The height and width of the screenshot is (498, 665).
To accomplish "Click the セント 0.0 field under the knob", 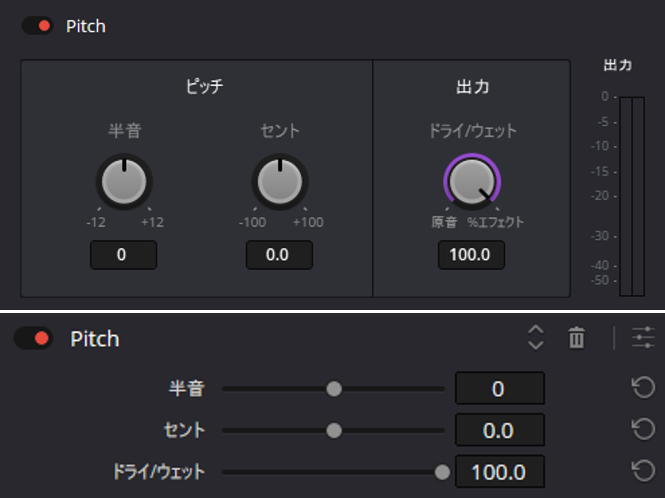I will coord(279,255).
